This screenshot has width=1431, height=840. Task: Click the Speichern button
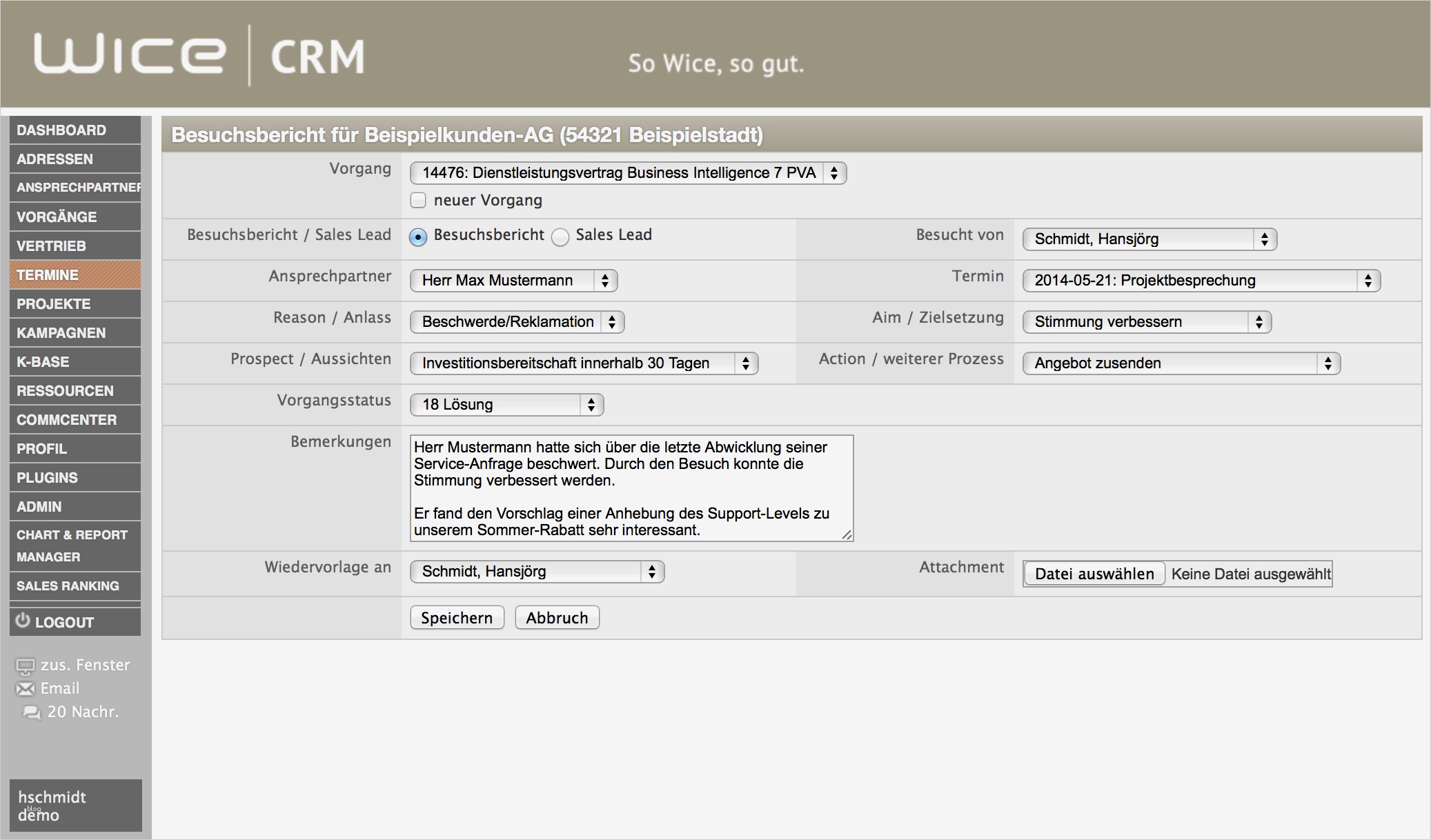coord(456,617)
